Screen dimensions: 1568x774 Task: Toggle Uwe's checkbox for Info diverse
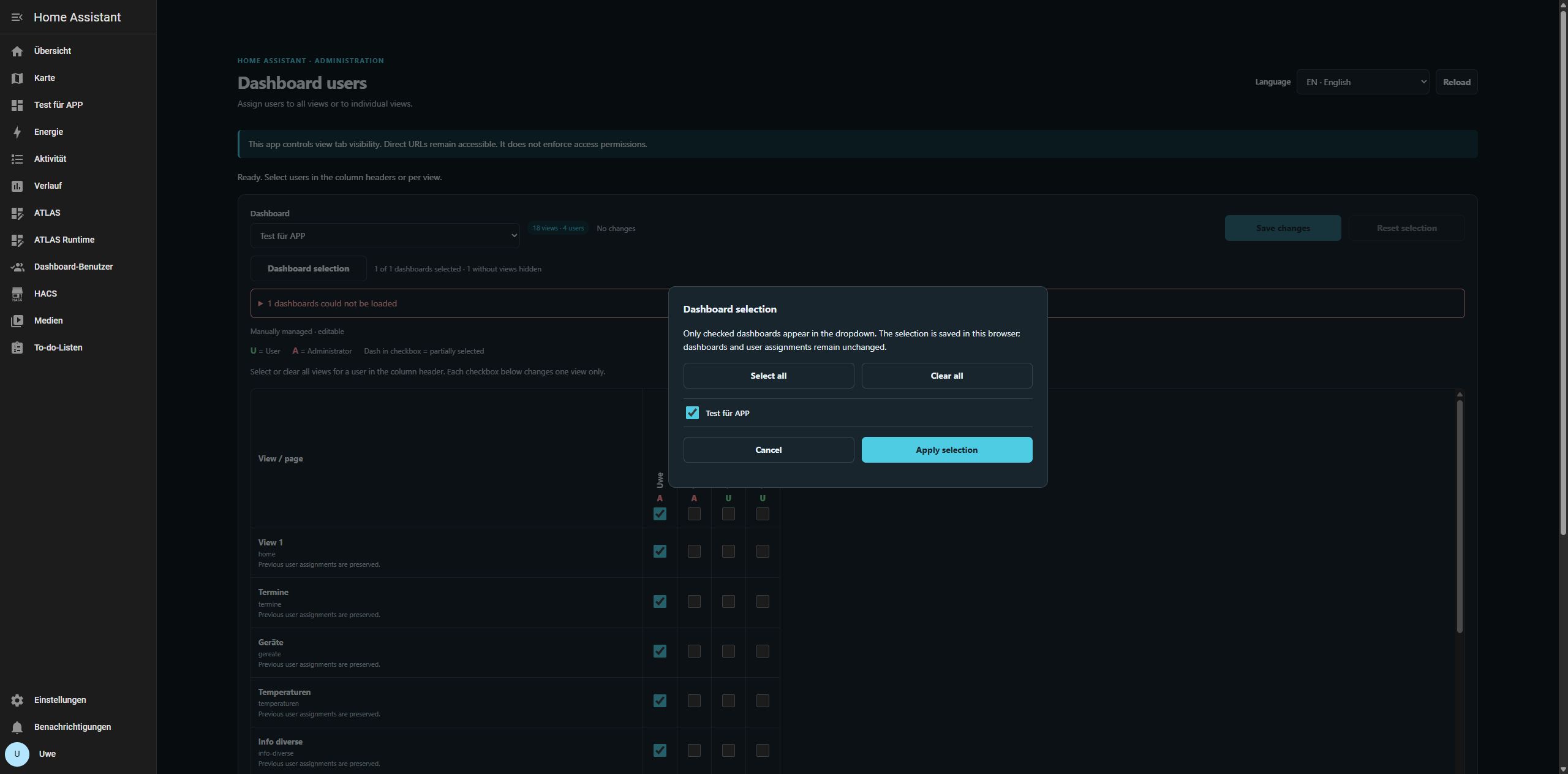tap(660, 751)
